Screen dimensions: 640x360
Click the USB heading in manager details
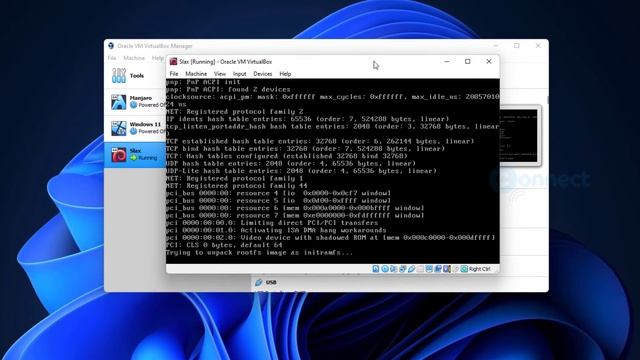pos(271,282)
